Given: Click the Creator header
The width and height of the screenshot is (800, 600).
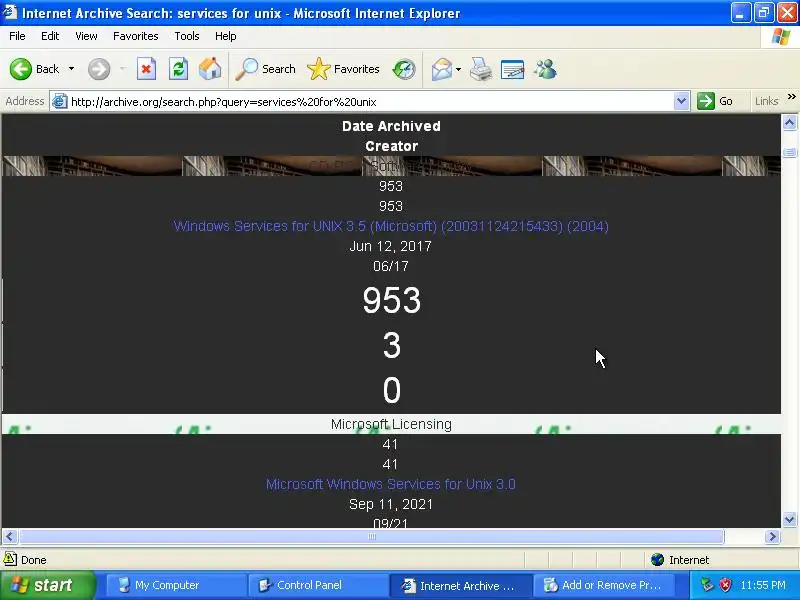Looking at the screenshot, I should [391, 146].
